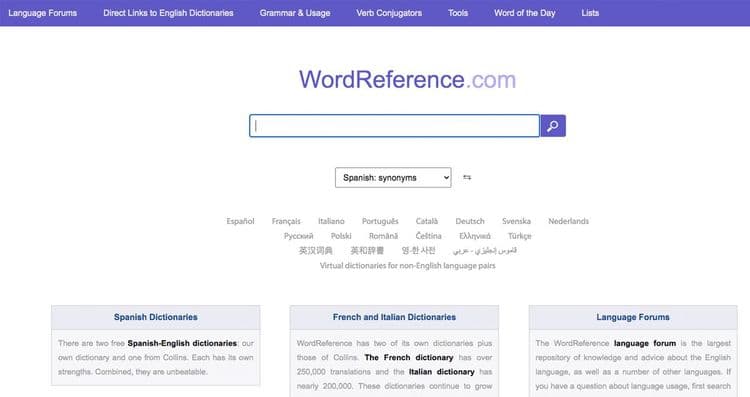
Task: Select the Korean 영-한 사전 link
Action: coord(419,251)
